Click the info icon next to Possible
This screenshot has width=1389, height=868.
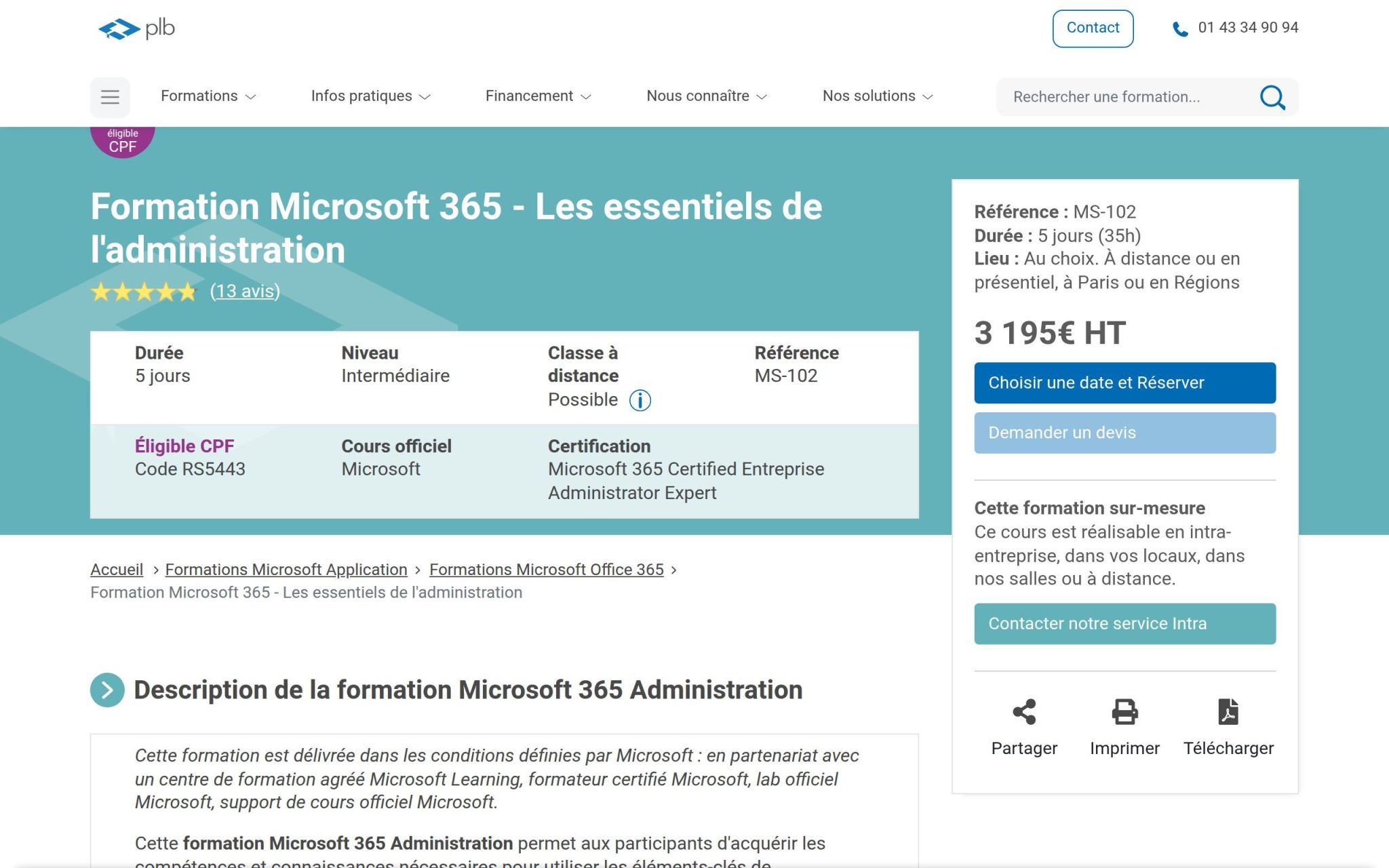640,400
